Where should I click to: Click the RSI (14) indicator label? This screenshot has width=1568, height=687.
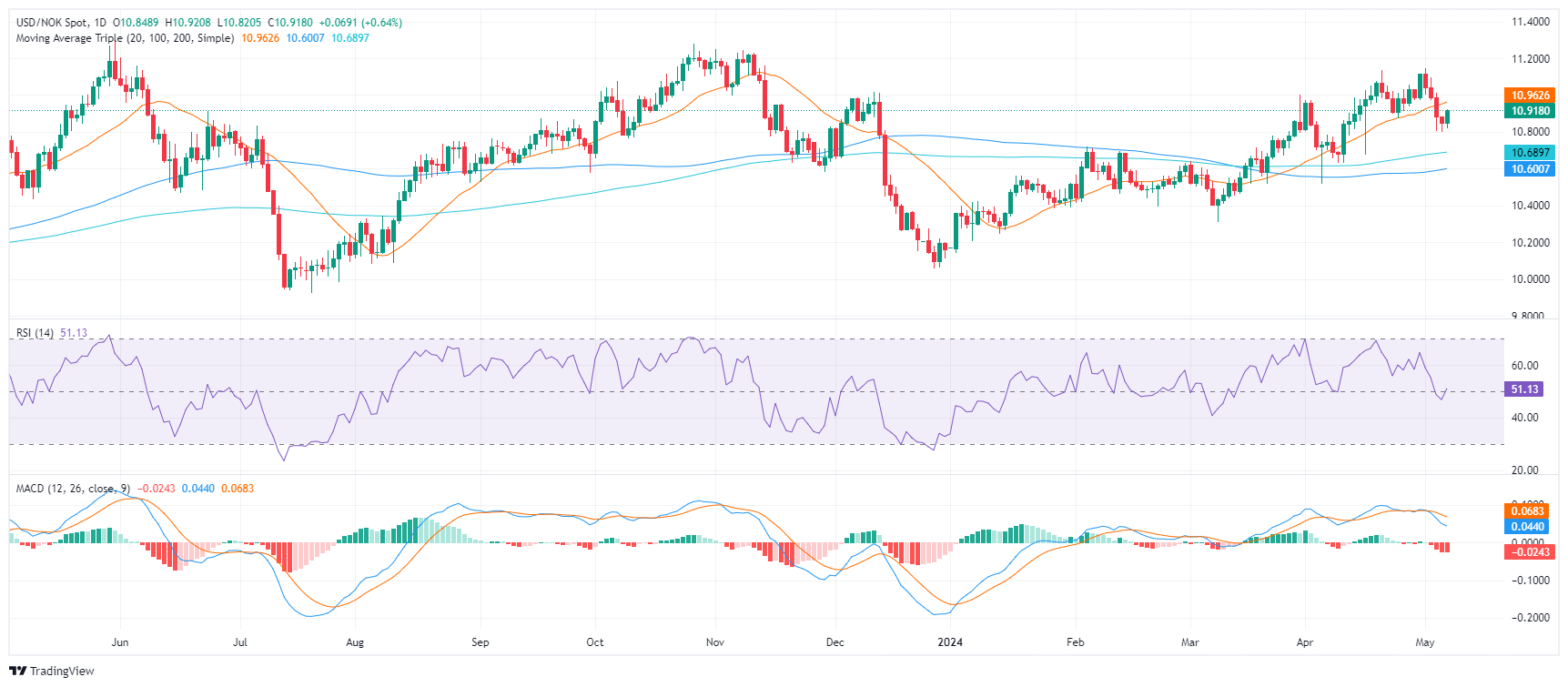click(35, 333)
